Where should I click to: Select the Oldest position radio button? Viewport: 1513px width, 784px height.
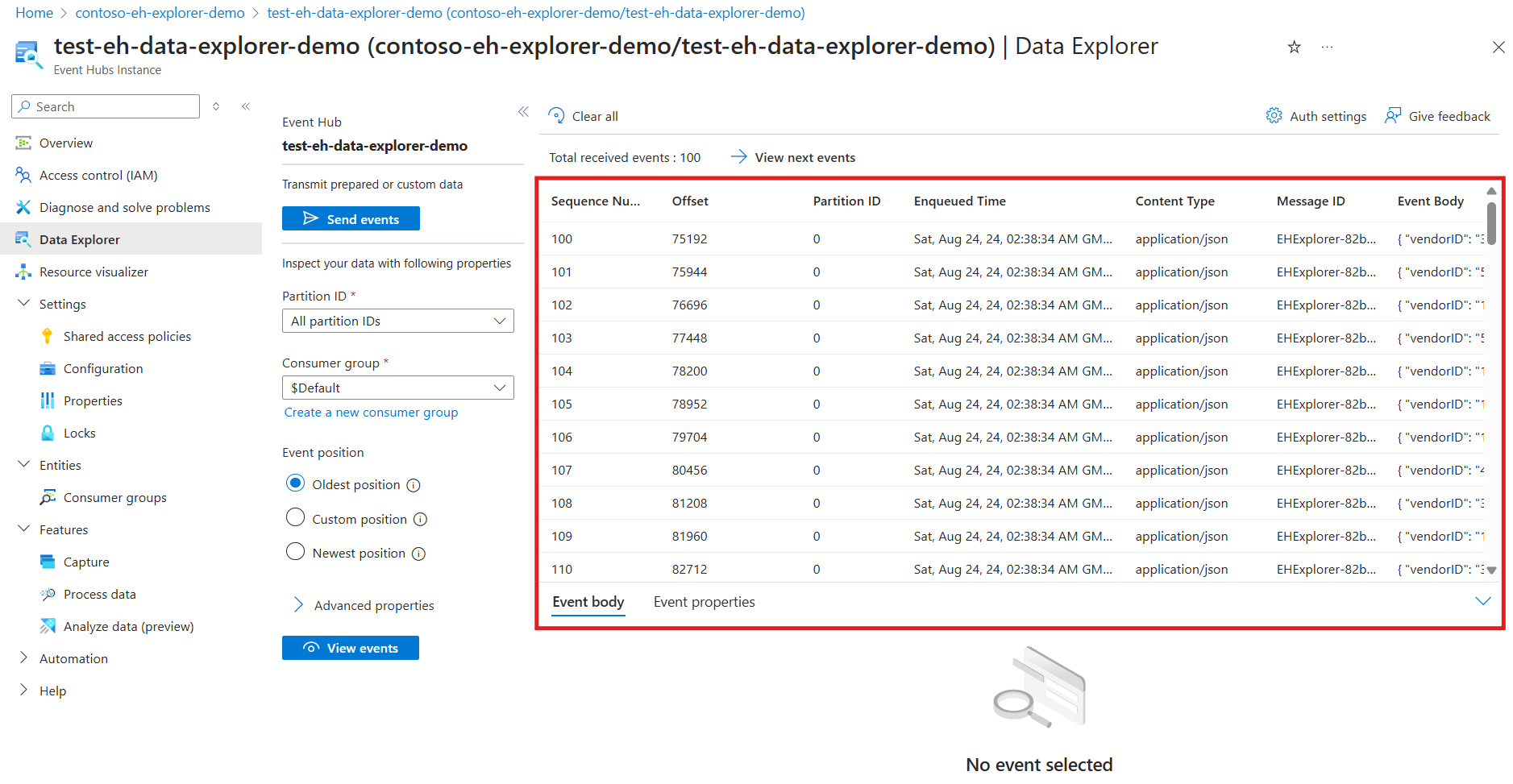[x=296, y=483]
